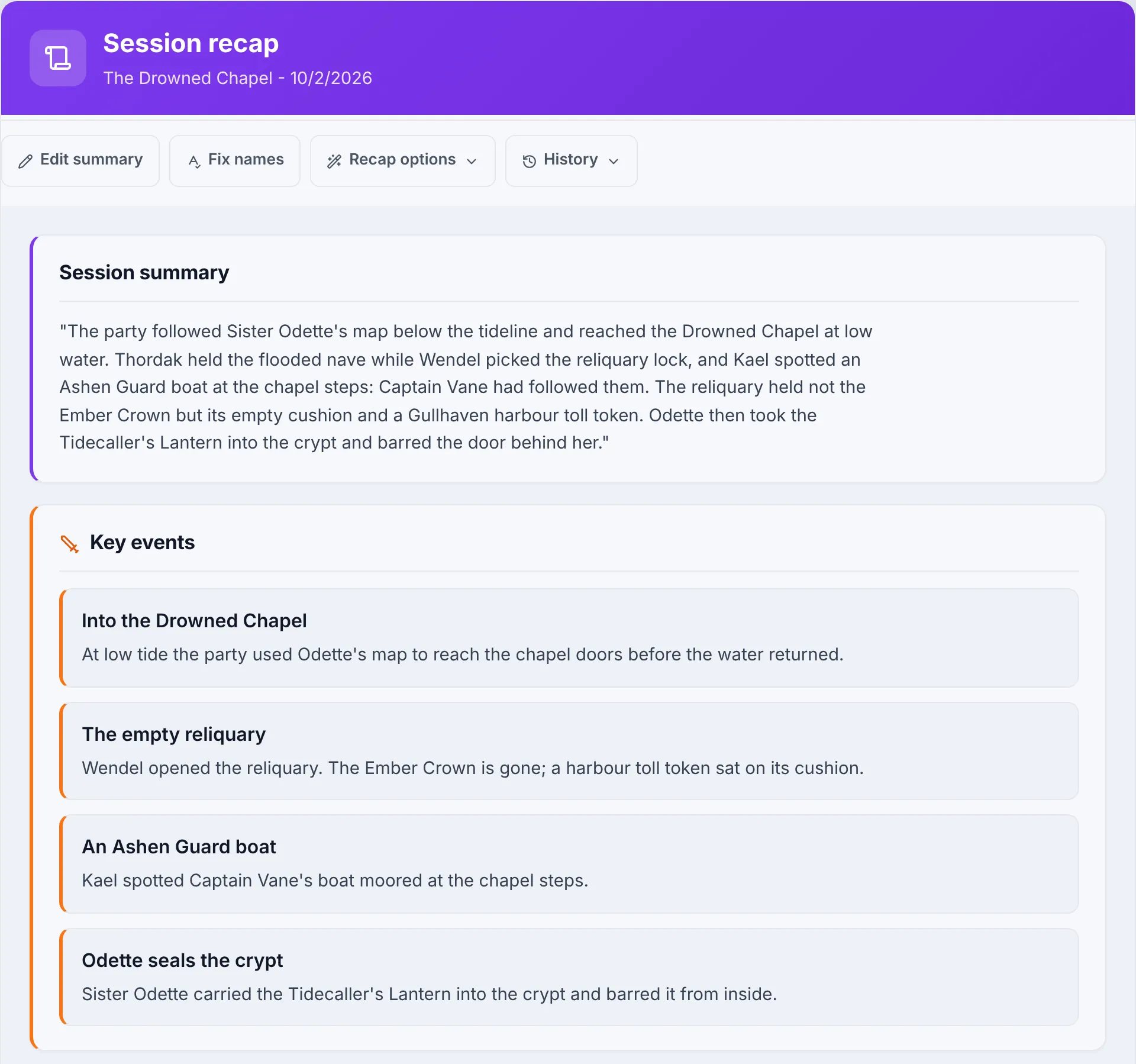Image resolution: width=1136 pixels, height=1064 pixels.
Task: Click the scroll icon in the header
Action: (58, 58)
